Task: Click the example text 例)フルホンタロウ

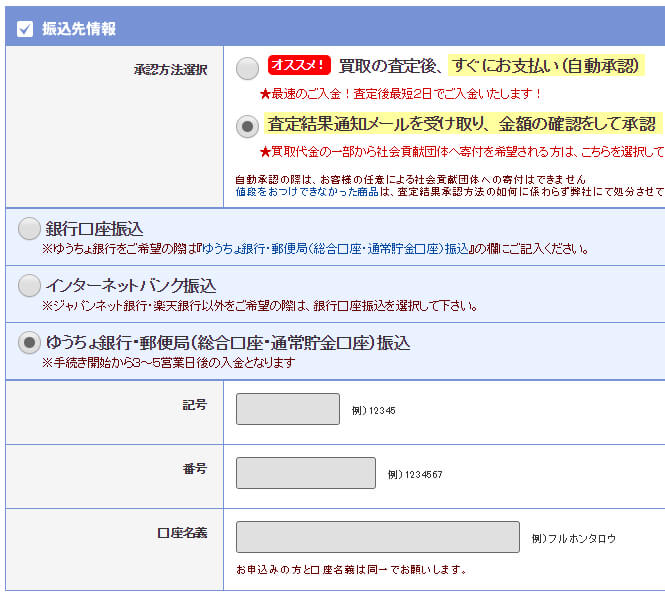Action: pyautogui.click(x=574, y=539)
